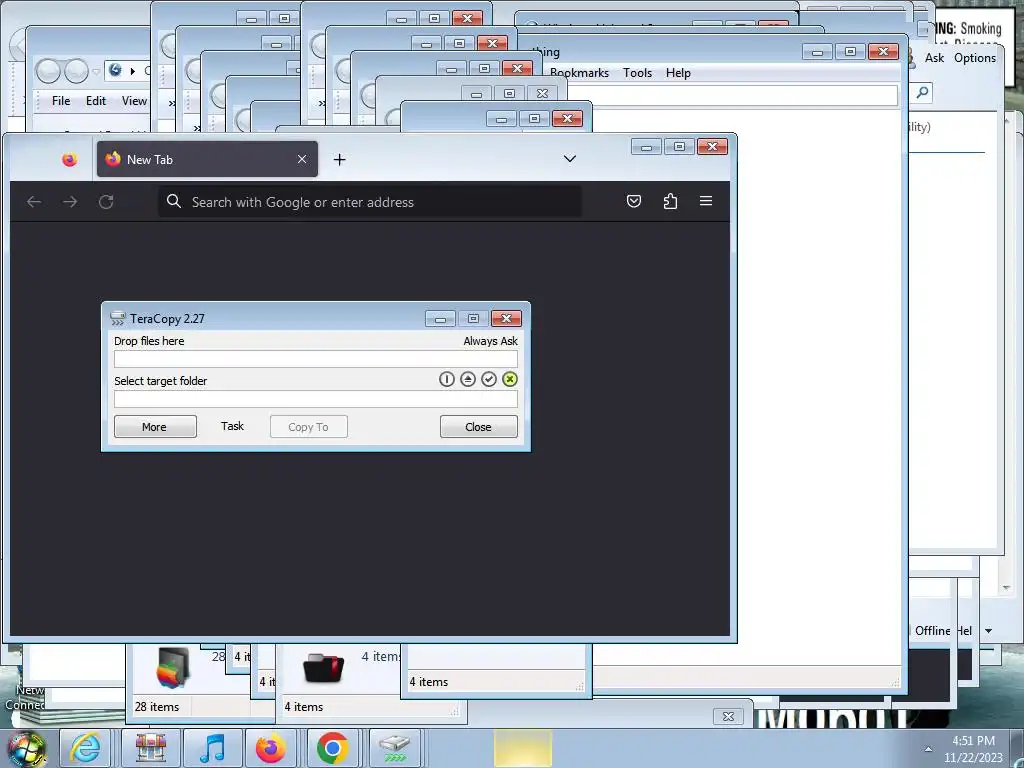Open Google Chrome from the taskbar
Viewport: 1024px width, 768px height.
332,748
